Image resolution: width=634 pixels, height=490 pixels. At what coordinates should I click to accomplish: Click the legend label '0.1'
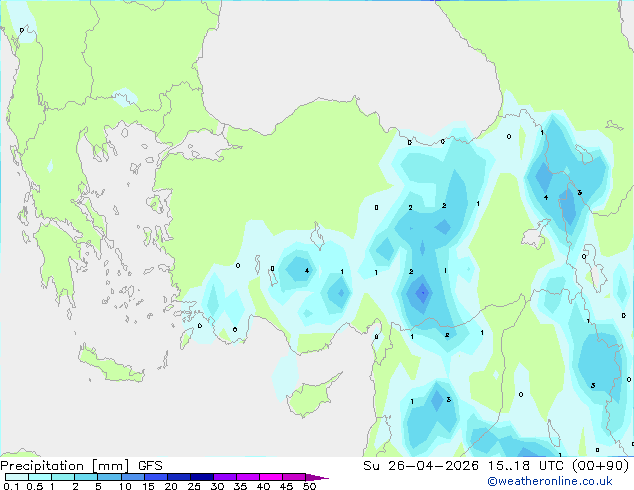[x=11, y=486]
